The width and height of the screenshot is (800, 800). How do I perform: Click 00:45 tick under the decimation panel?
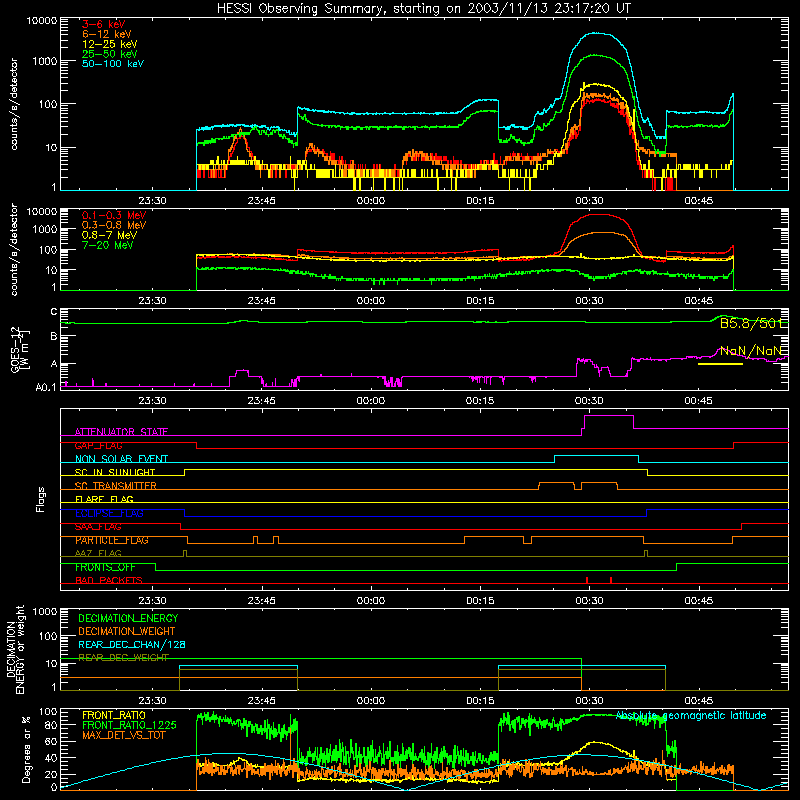[698, 701]
